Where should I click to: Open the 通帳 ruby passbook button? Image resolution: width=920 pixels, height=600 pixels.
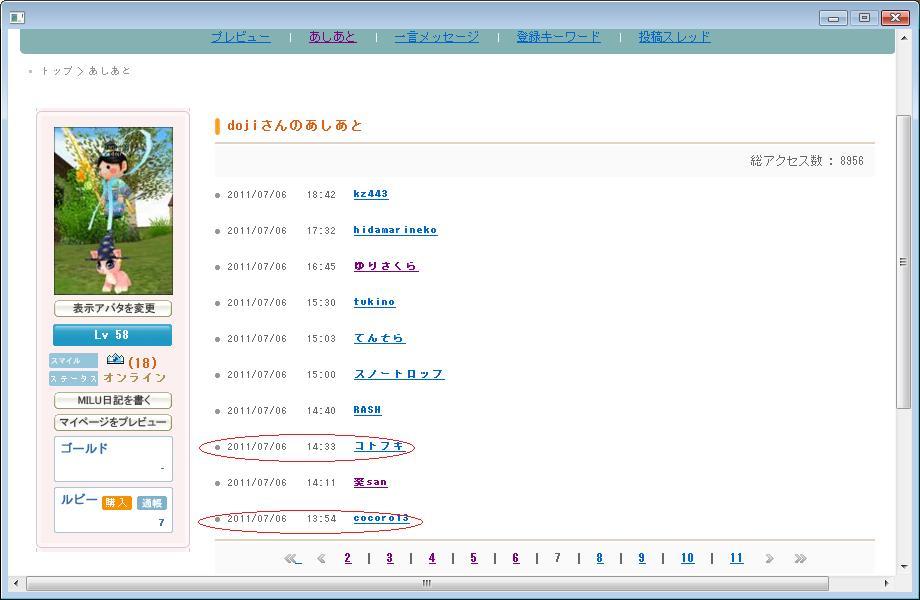(151, 503)
